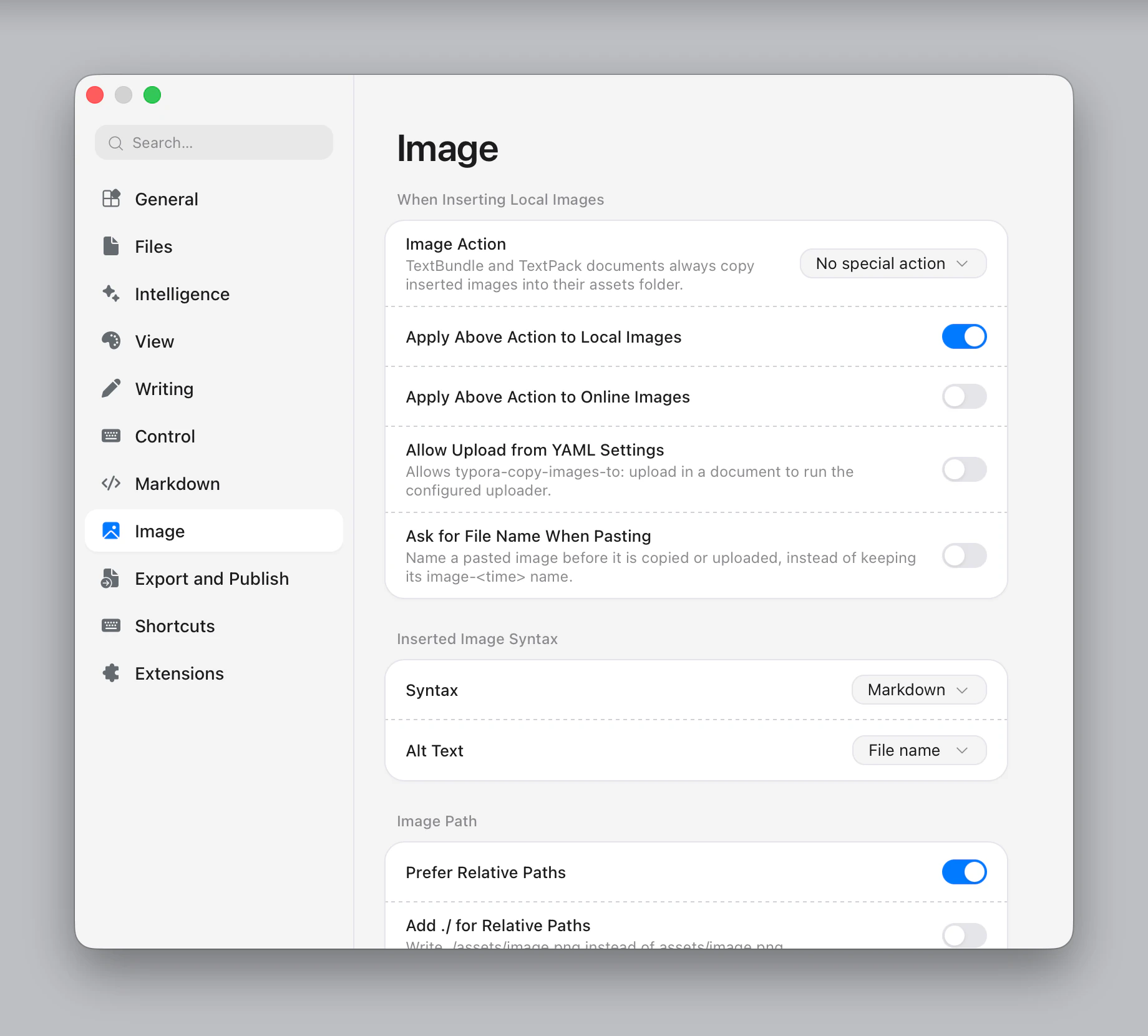The height and width of the screenshot is (1036, 1148).
Task: Focus the Search settings field
Action: [x=214, y=142]
